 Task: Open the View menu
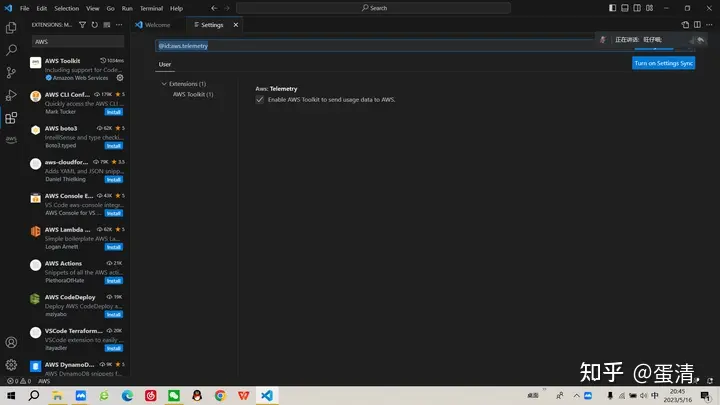92,8
